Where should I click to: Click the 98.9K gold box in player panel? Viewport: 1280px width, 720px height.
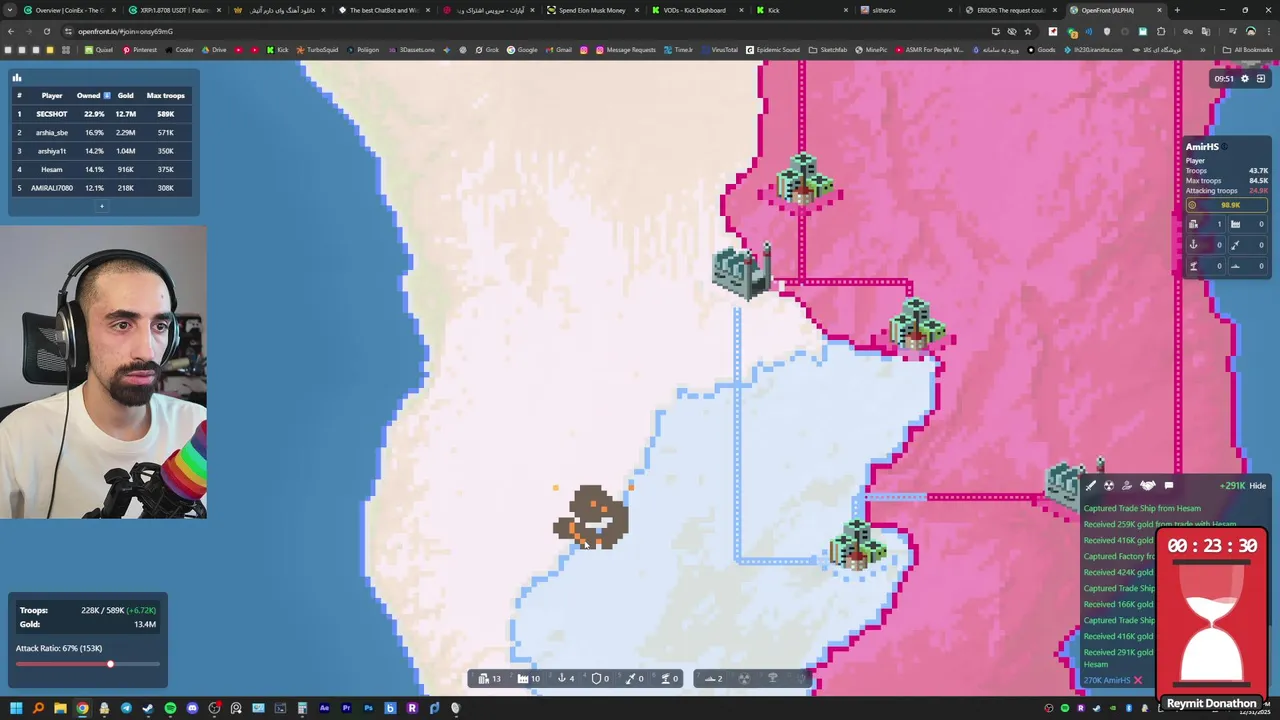tap(1226, 205)
